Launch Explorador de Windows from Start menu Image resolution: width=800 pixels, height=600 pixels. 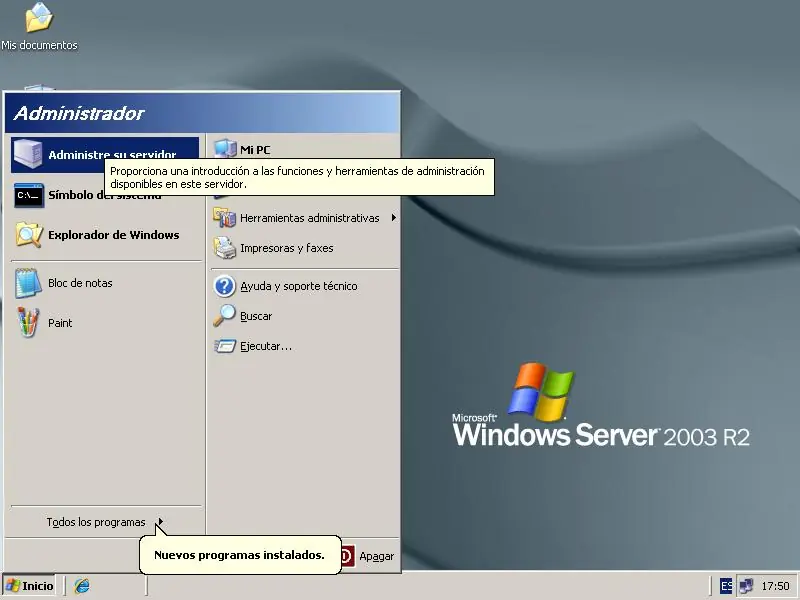105,235
